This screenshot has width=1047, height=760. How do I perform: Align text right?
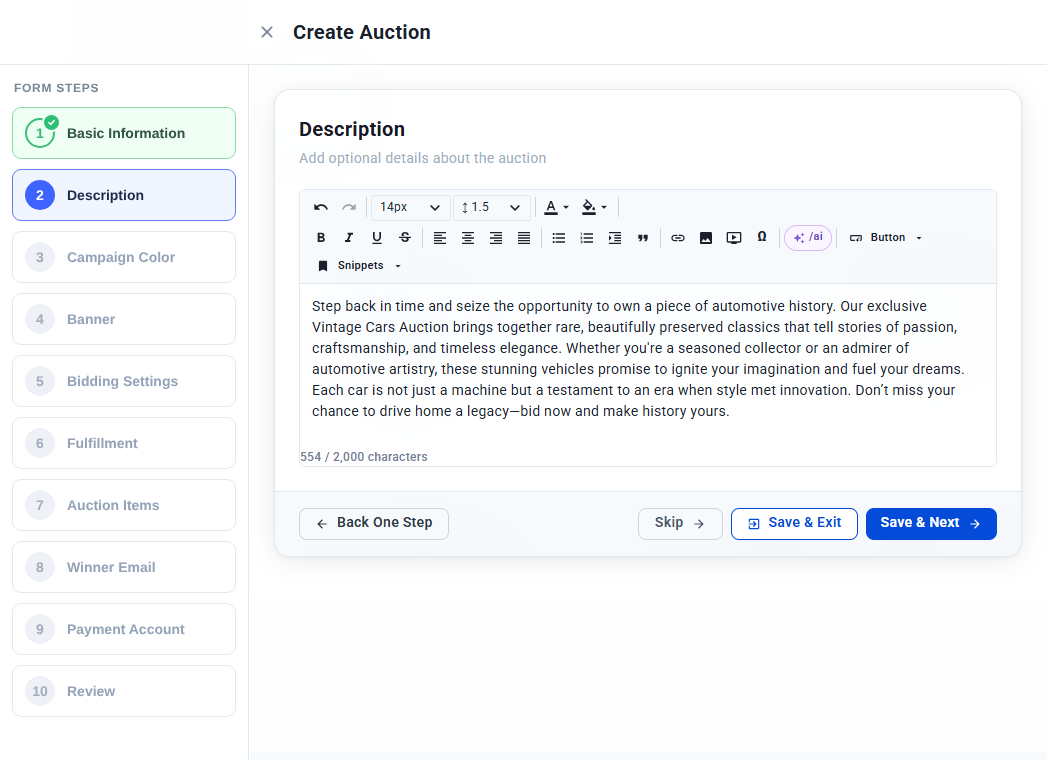tap(495, 238)
